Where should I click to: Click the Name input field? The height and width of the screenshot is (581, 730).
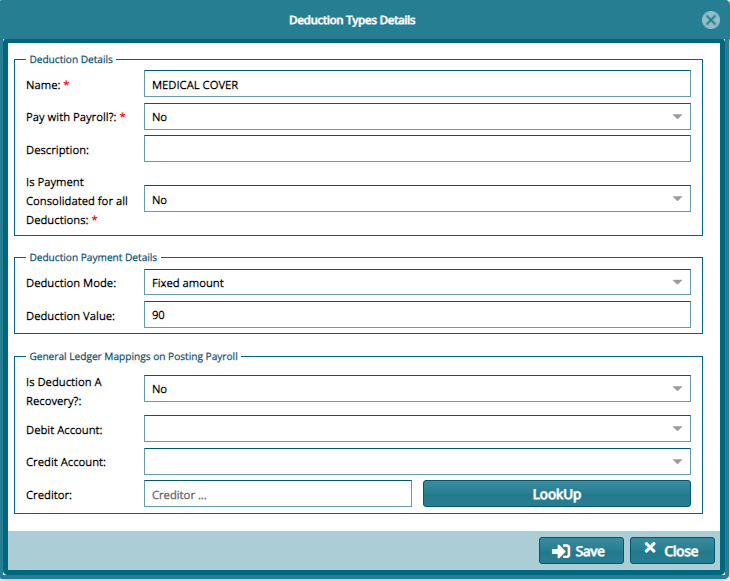(417, 84)
